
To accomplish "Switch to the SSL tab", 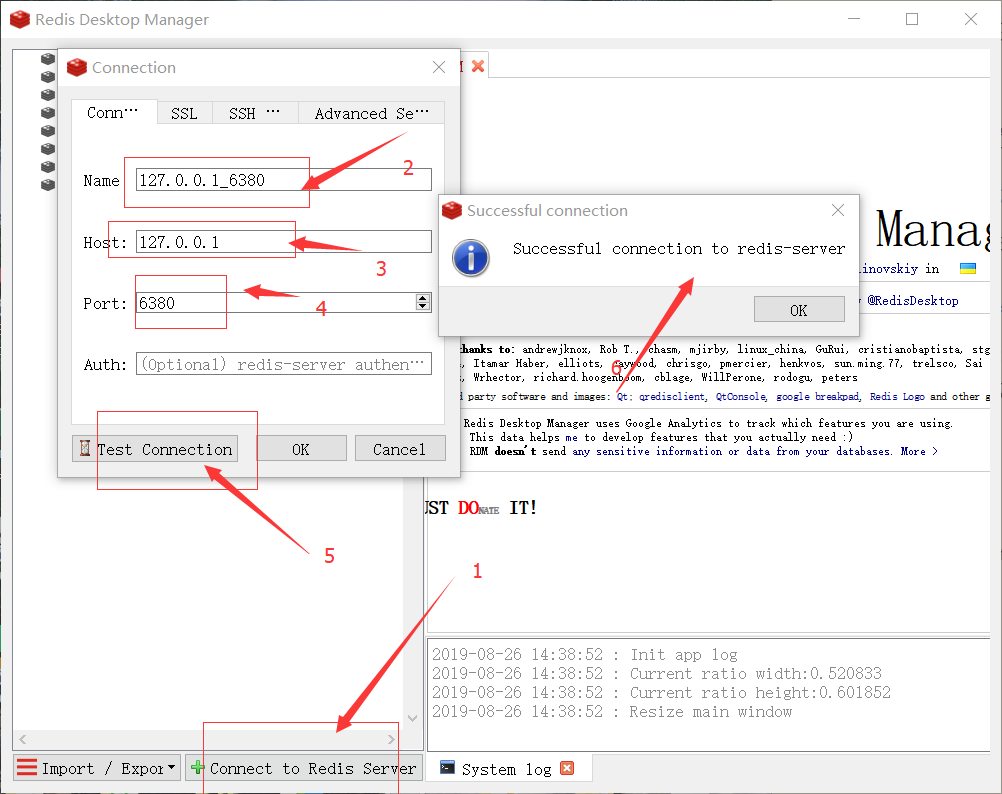I will click(184, 113).
